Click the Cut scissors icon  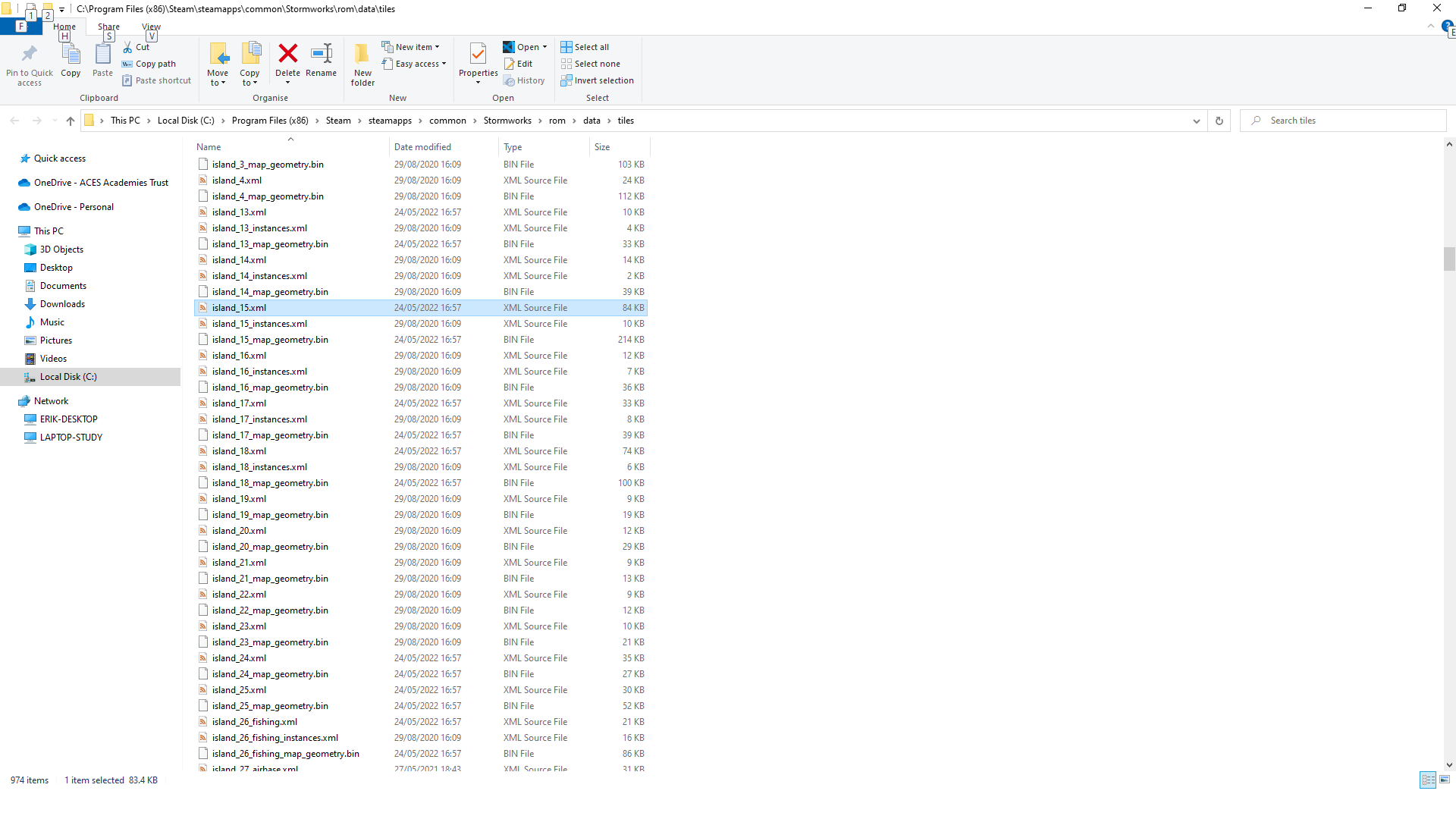(128, 47)
